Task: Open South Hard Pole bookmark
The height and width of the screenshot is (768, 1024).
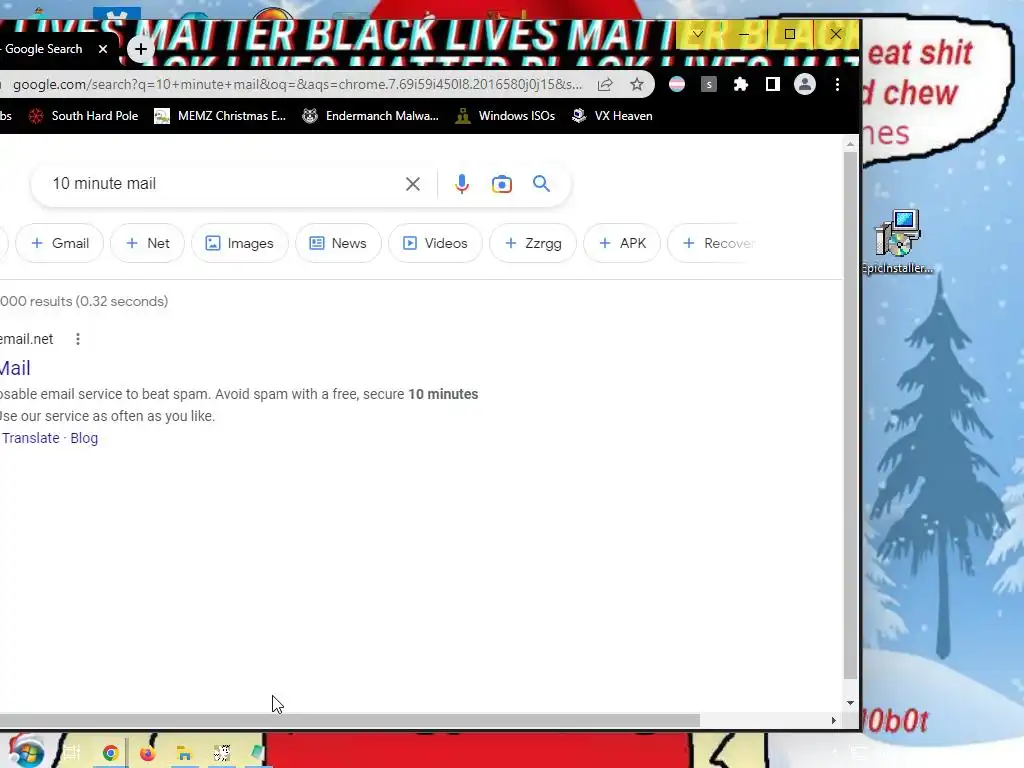Action: coord(83,116)
